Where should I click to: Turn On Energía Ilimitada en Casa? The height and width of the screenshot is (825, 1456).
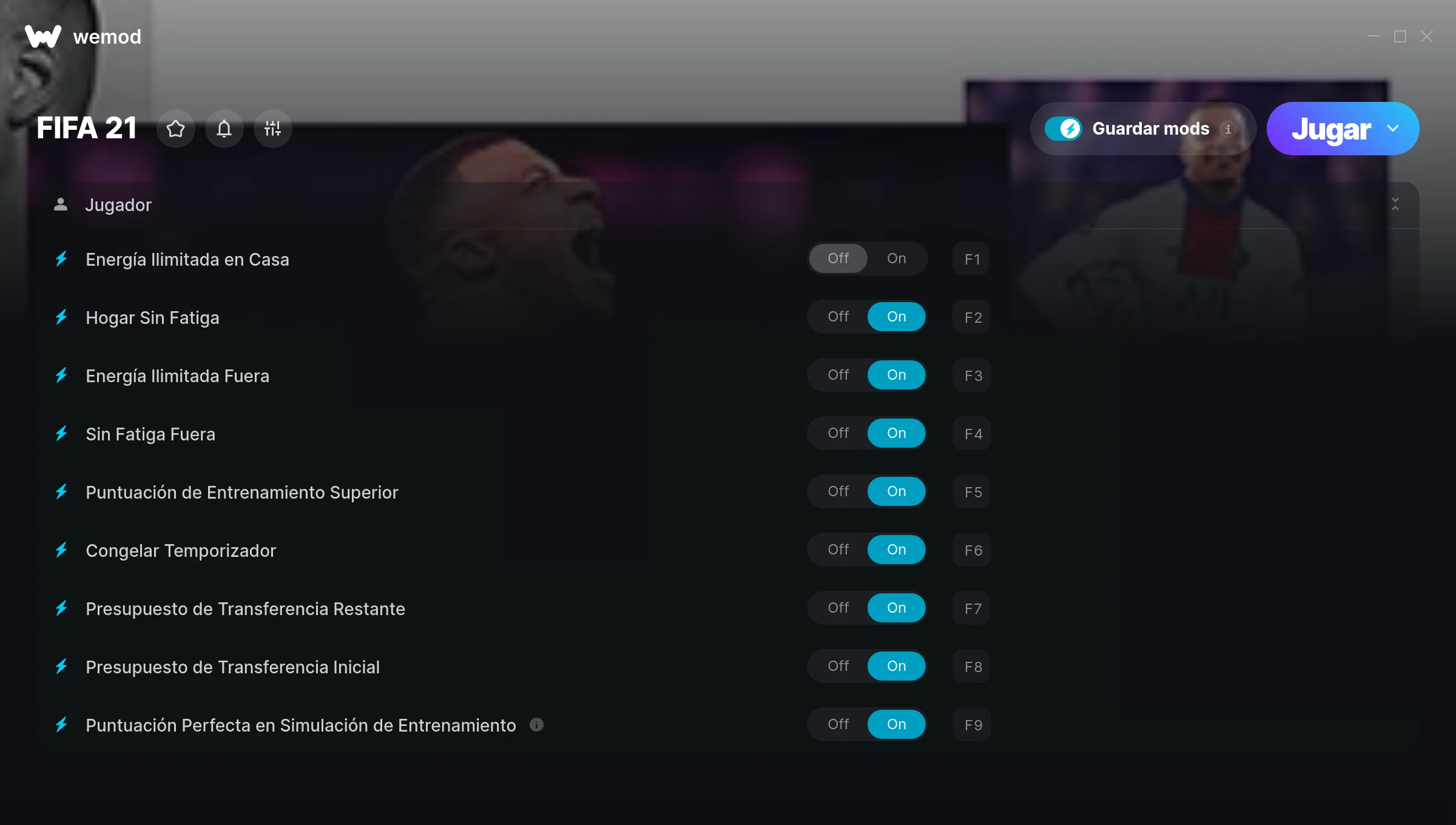[897, 258]
